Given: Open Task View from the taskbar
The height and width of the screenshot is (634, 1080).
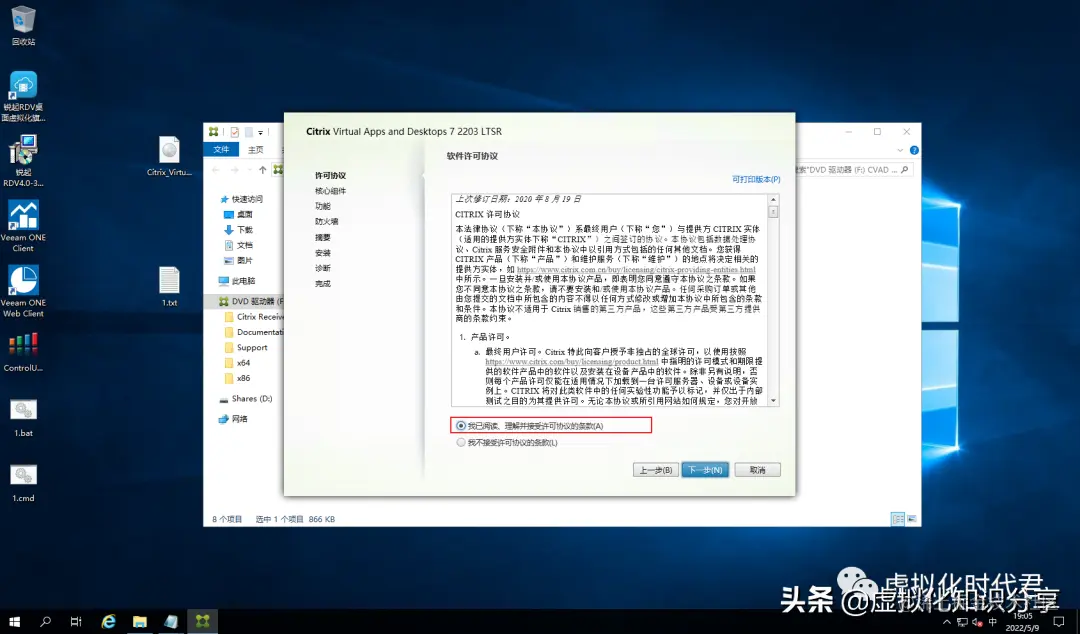Looking at the screenshot, I should tap(75, 620).
